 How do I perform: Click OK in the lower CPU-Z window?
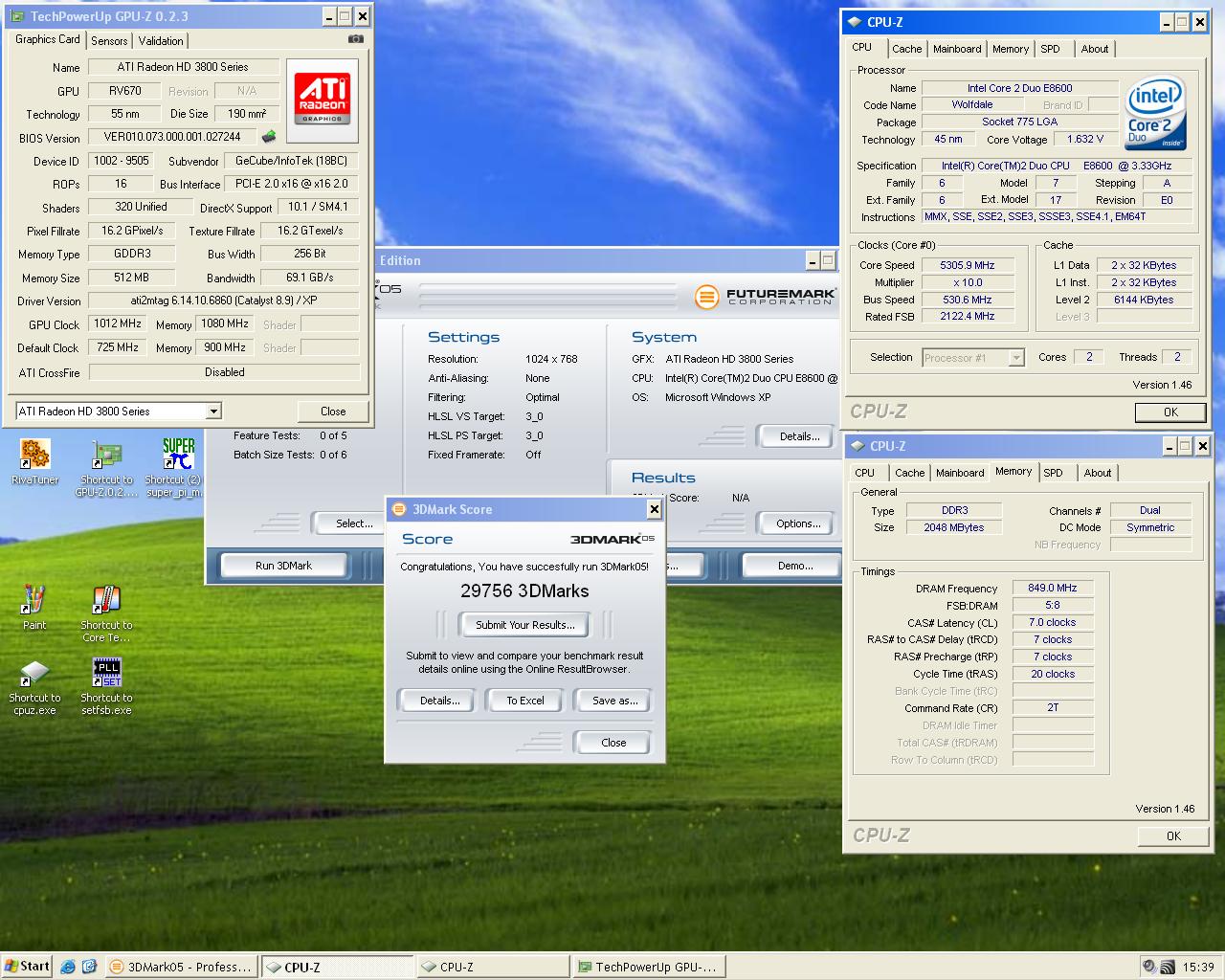click(x=1173, y=836)
